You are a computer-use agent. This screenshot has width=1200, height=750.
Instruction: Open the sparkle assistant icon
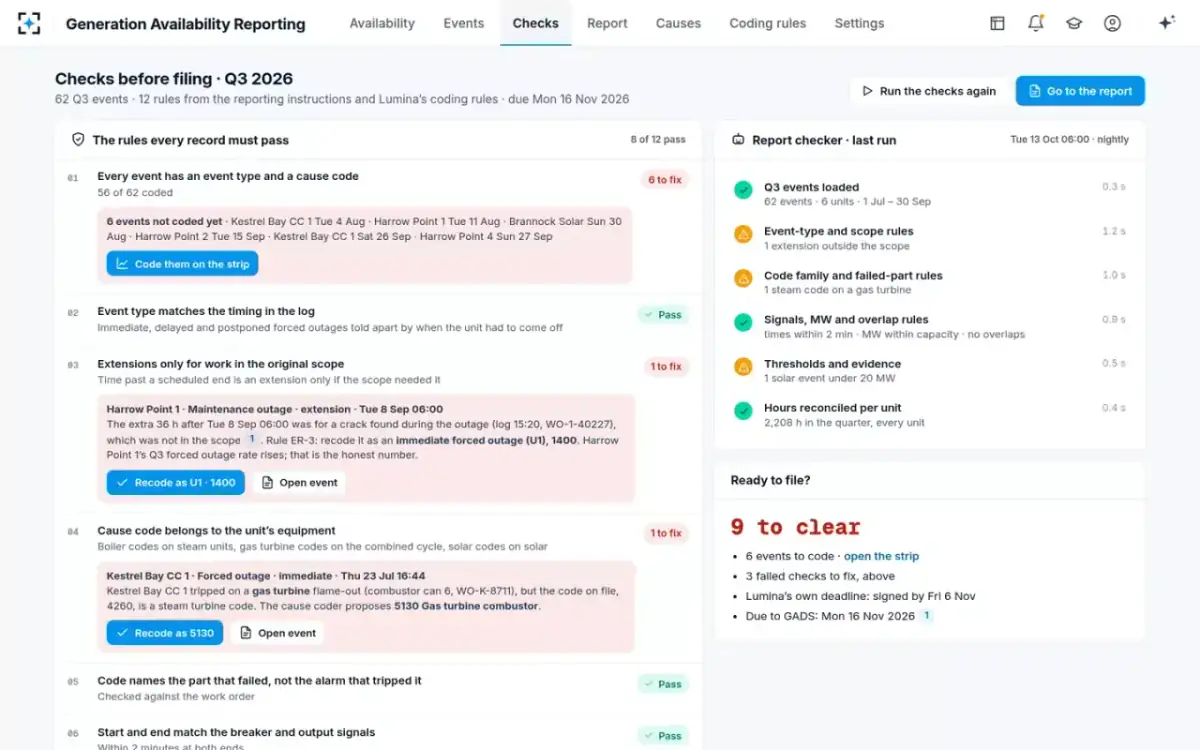pyautogui.click(x=1166, y=23)
